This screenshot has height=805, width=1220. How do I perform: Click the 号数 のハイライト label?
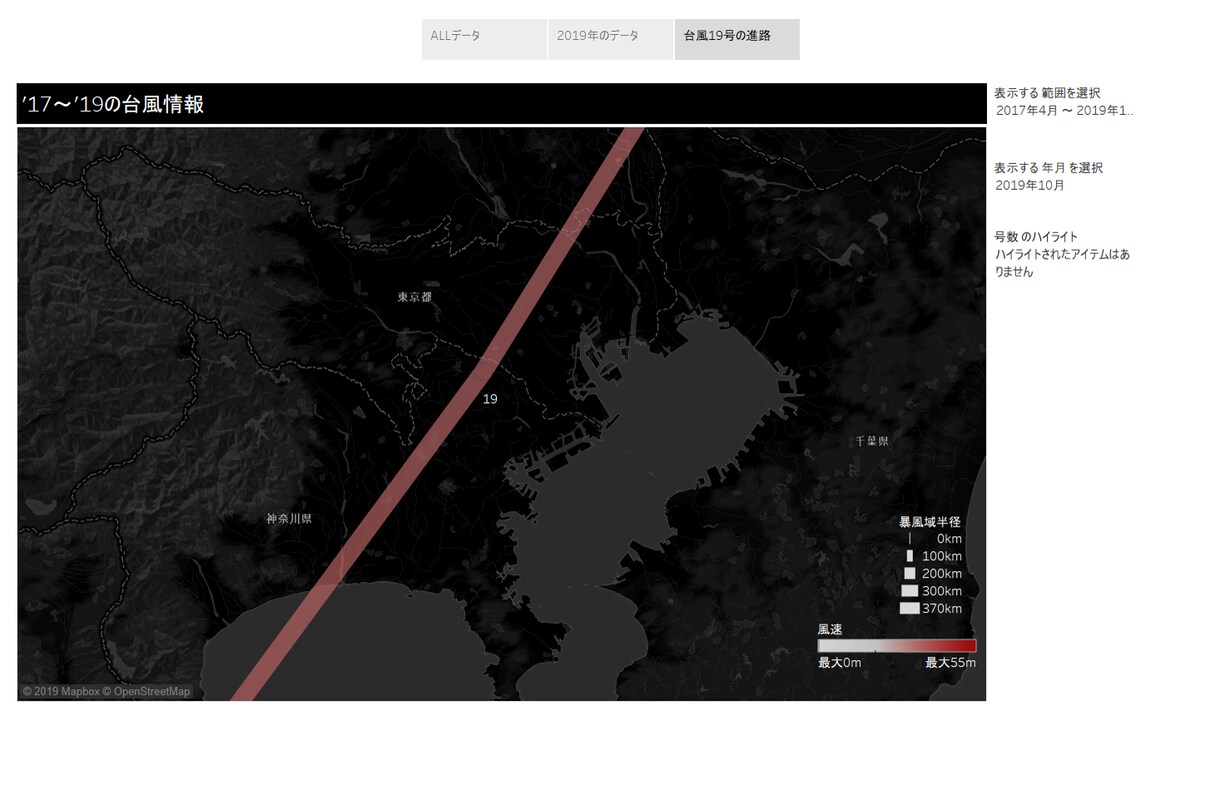tap(1036, 237)
